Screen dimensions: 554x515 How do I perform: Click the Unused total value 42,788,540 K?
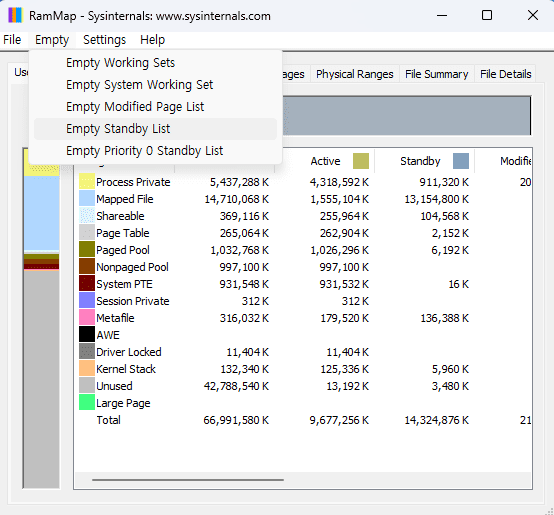pos(236,386)
